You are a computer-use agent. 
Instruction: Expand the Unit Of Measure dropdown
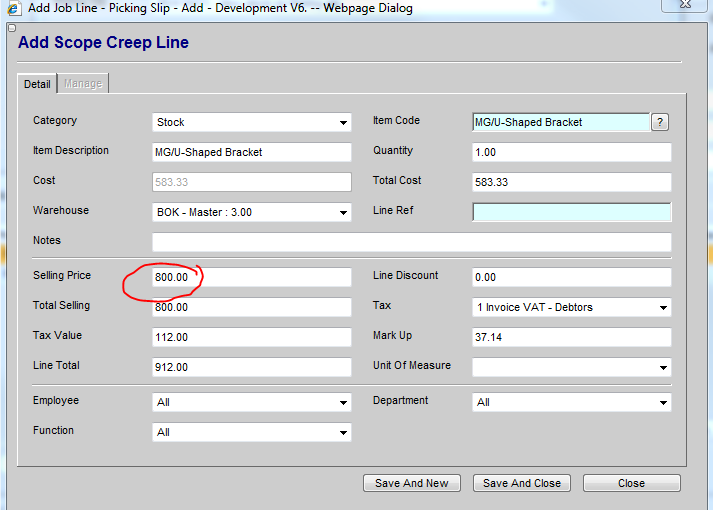[571, 367]
